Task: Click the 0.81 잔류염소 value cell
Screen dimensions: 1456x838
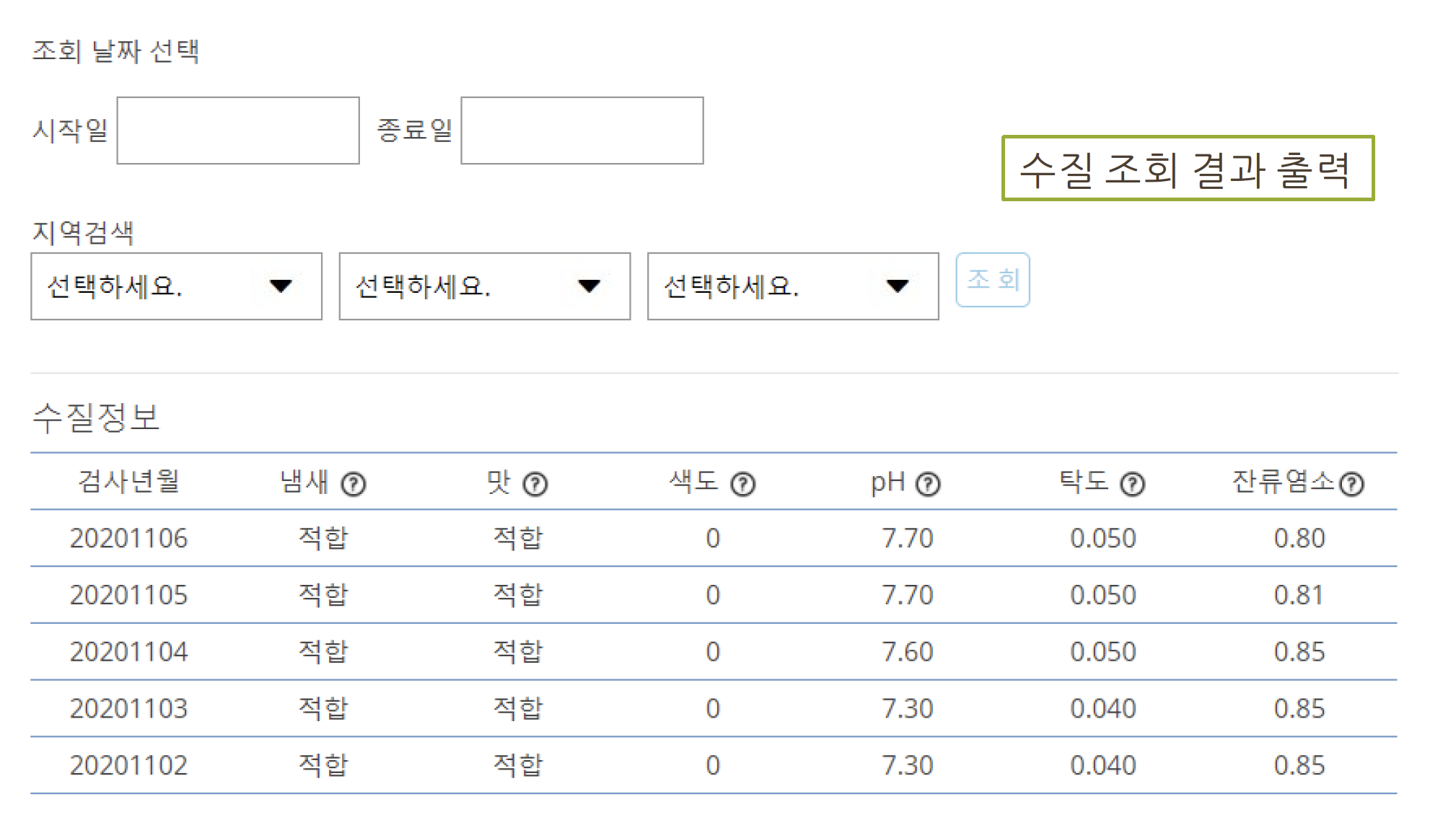Action: pyautogui.click(x=1299, y=596)
